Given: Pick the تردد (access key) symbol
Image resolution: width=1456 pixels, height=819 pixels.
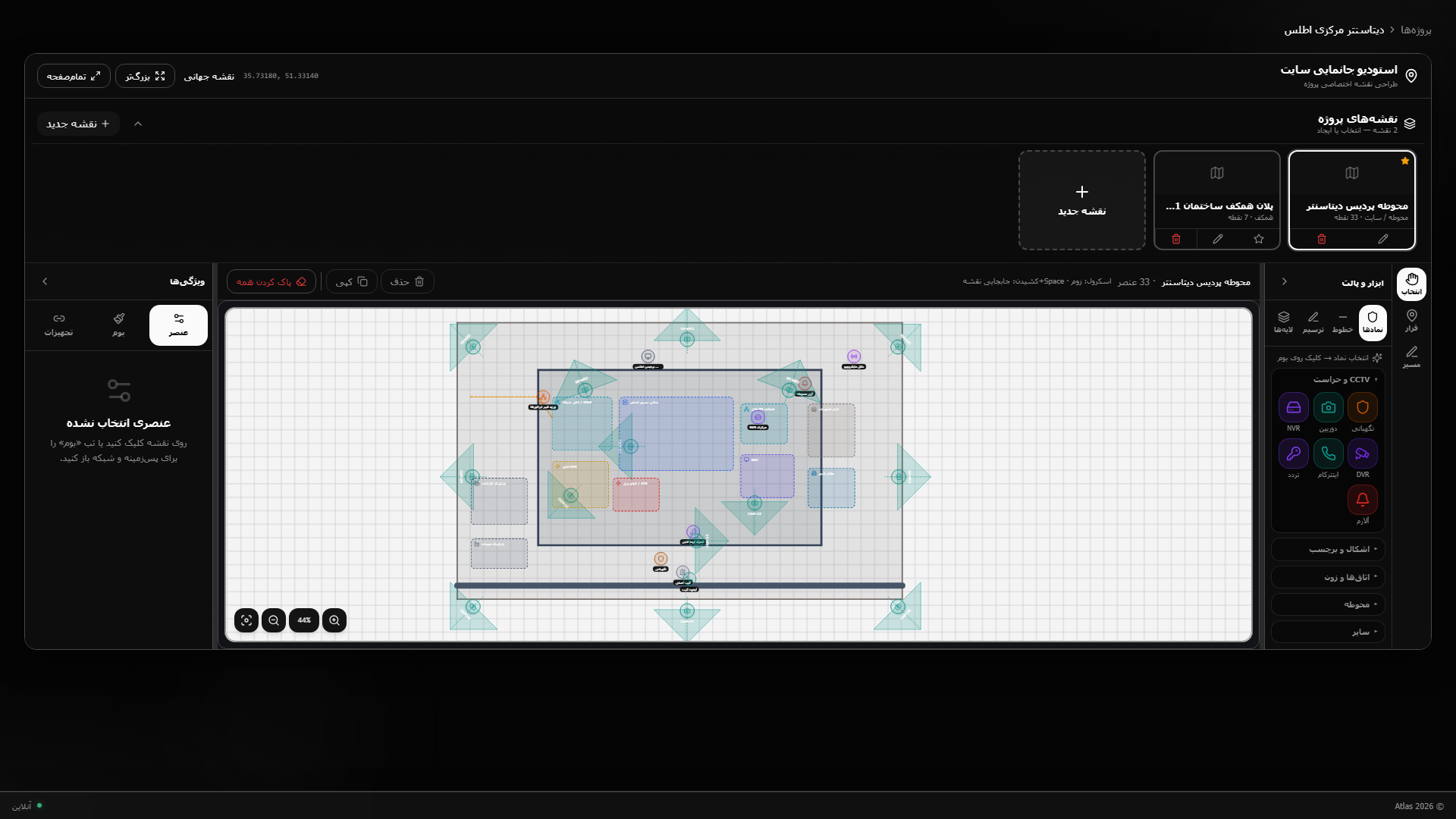Looking at the screenshot, I should (1293, 453).
